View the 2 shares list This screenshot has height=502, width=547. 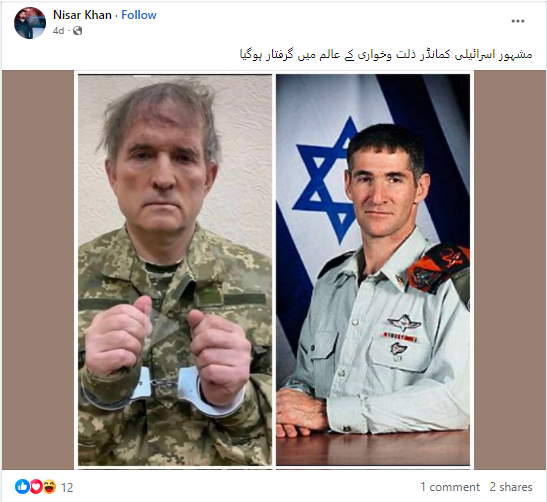tap(511, 487)
